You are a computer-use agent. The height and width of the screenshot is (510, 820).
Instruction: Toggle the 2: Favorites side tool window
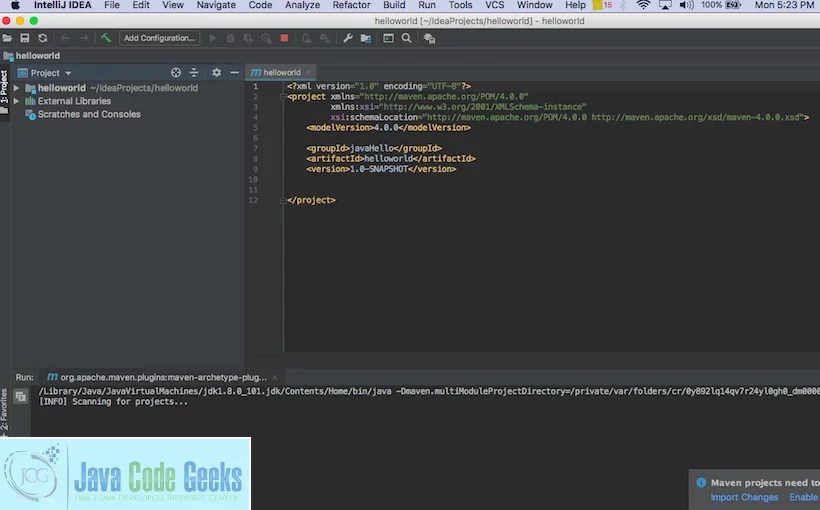4,410
